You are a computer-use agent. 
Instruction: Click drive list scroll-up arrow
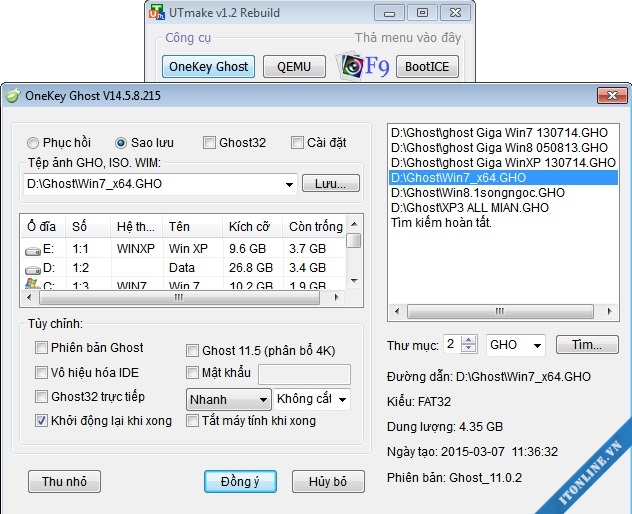pos(354,224)
